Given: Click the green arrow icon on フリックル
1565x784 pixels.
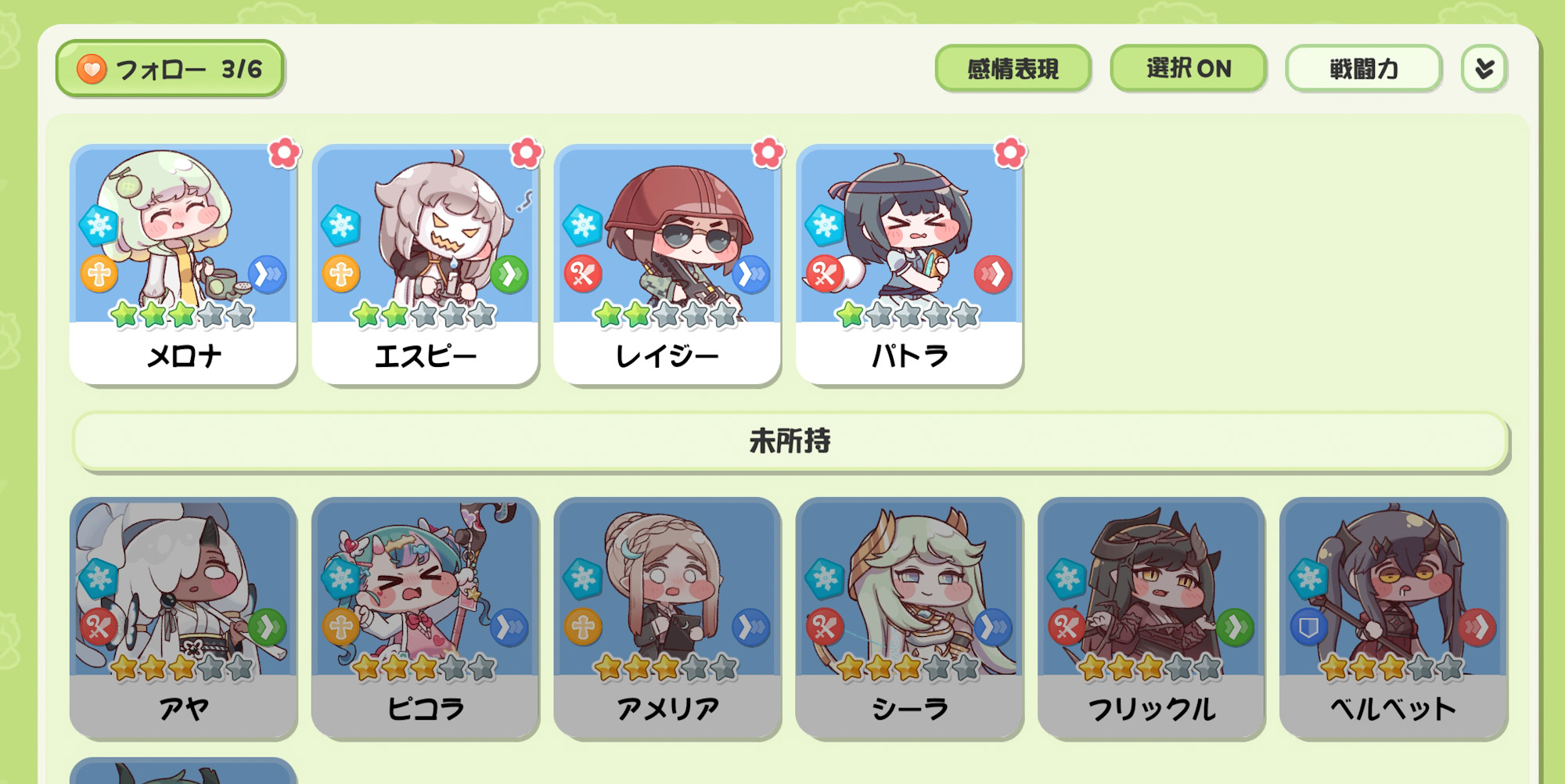Looking at the screenshot, I should coord(1235,627).
